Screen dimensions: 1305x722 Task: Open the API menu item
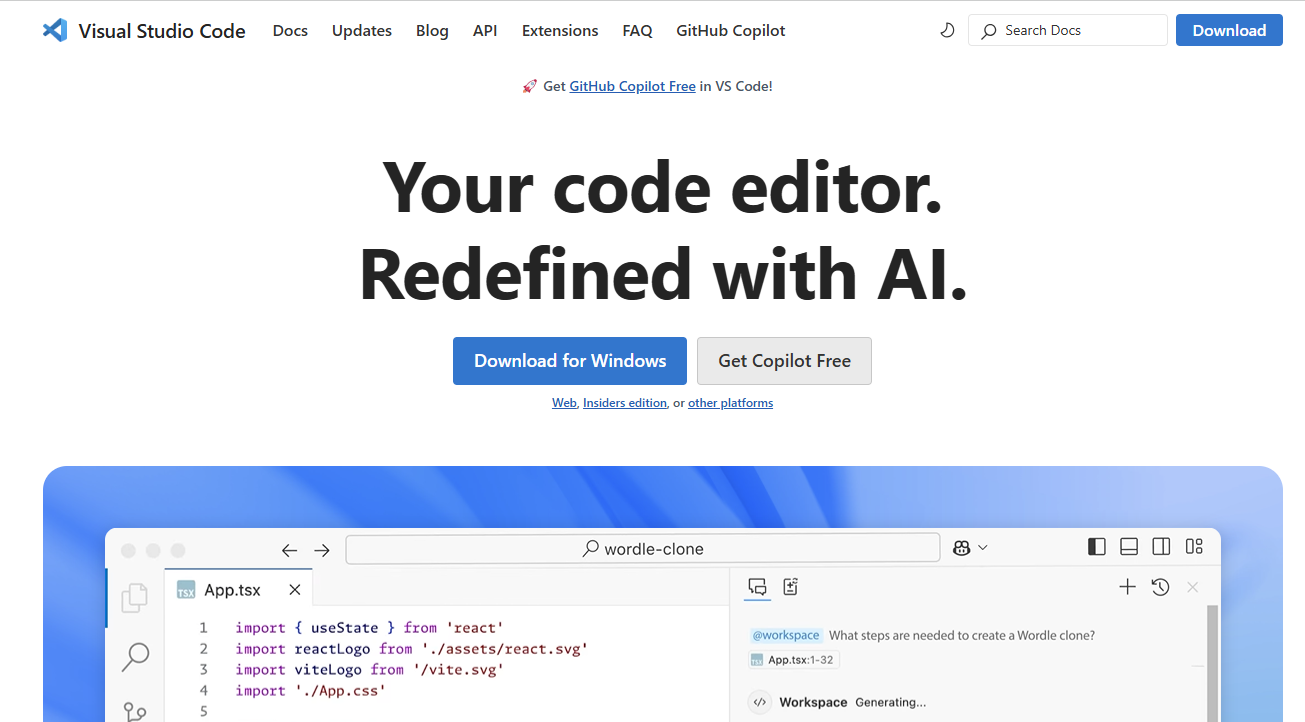click(485, 31)
